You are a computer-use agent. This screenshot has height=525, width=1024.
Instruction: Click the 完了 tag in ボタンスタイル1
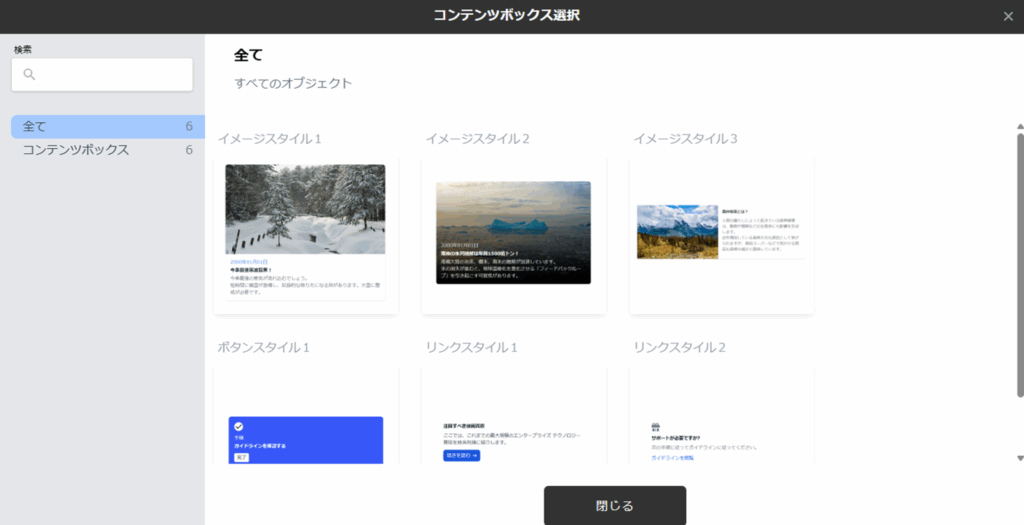point(241,457)
